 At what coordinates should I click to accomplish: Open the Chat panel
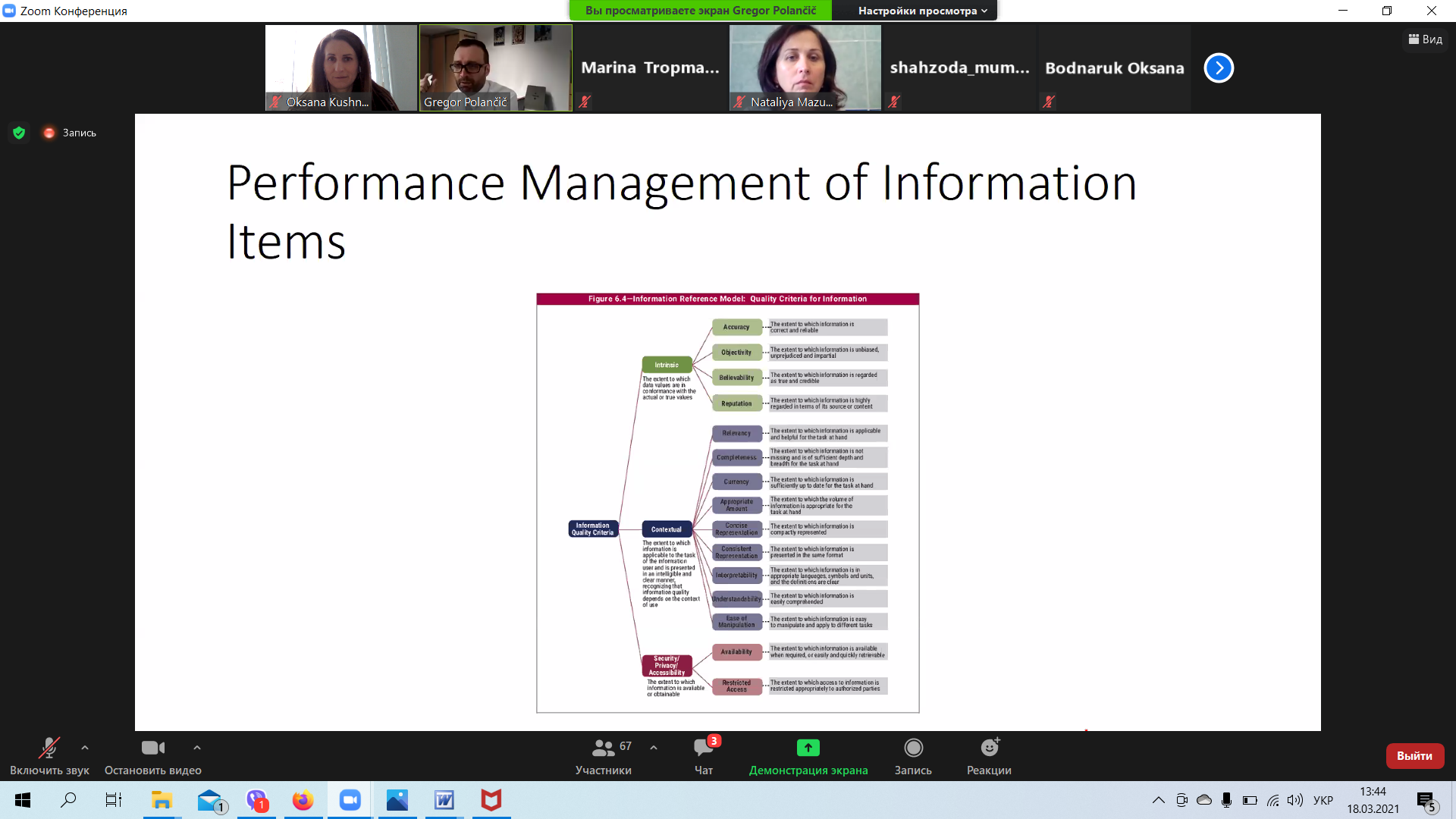tap(703, 748)
